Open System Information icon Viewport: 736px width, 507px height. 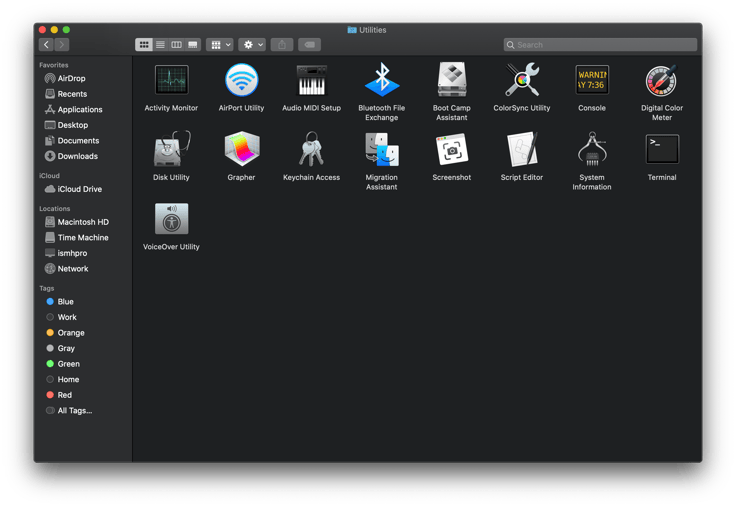click(x=592, y=149)
